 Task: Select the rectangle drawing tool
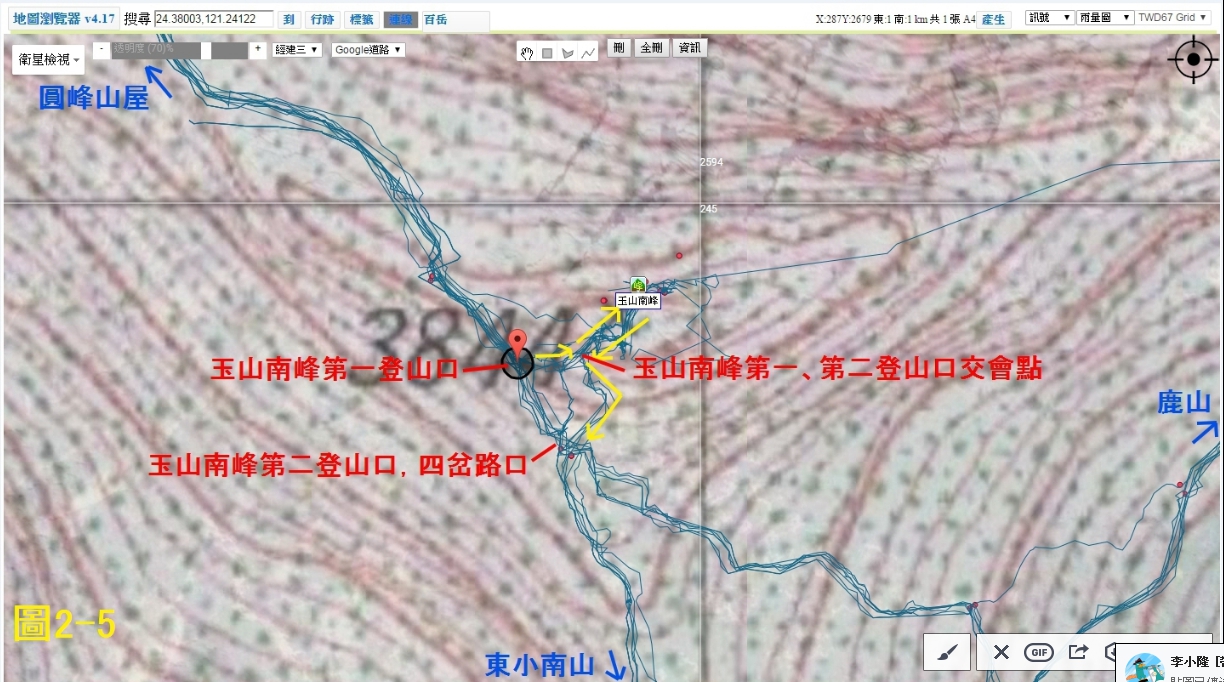click(x=547, y=53)
